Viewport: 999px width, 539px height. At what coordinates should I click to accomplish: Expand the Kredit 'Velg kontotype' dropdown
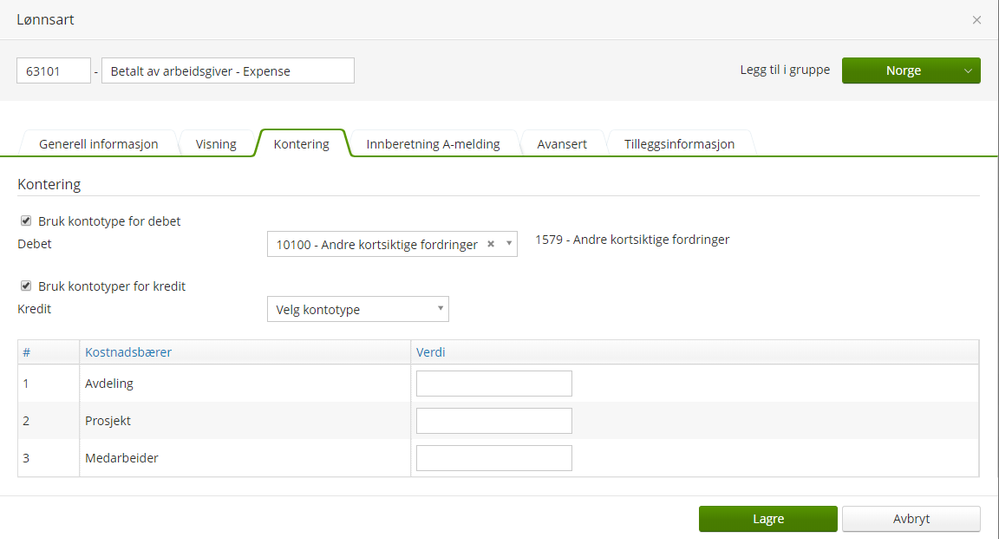357,309
